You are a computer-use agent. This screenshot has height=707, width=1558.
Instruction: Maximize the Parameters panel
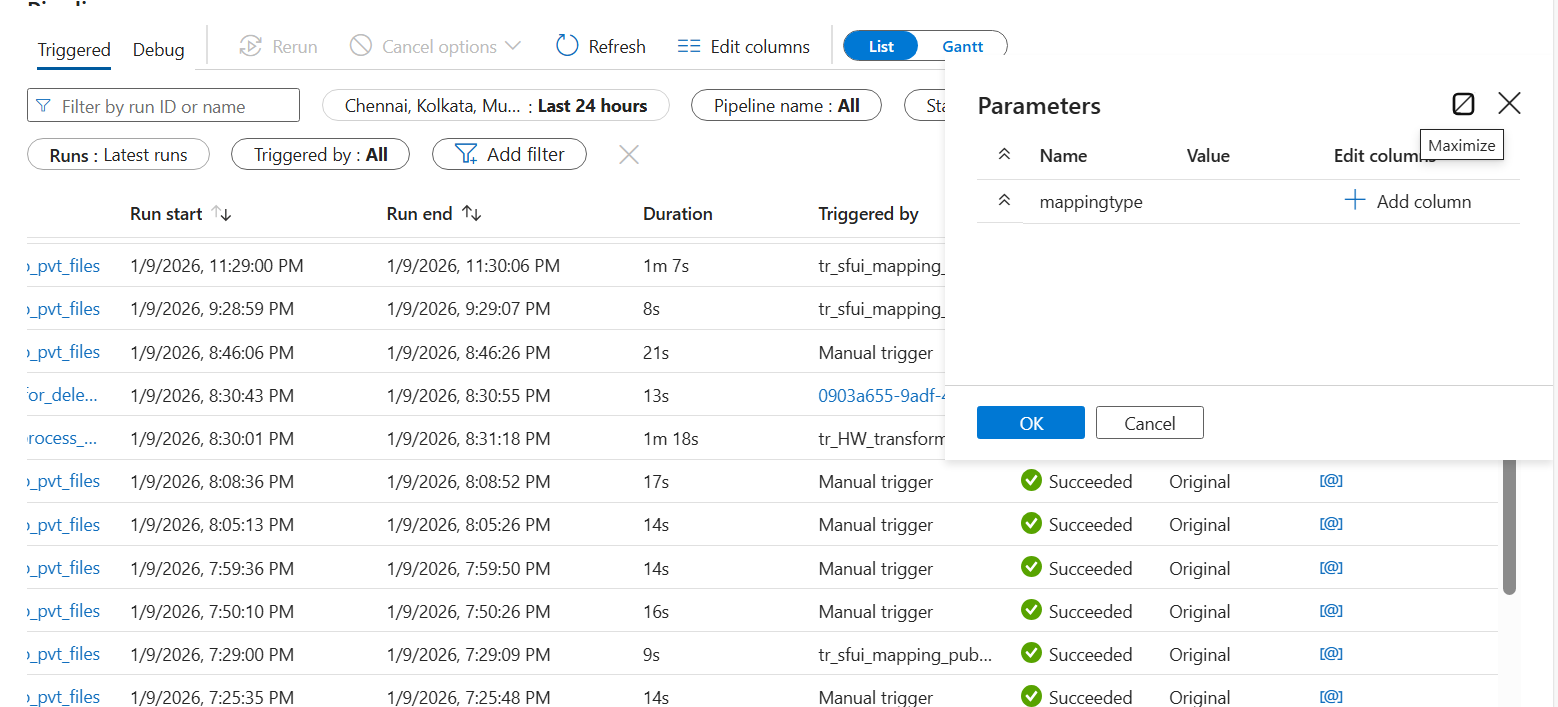point(1463,103)
